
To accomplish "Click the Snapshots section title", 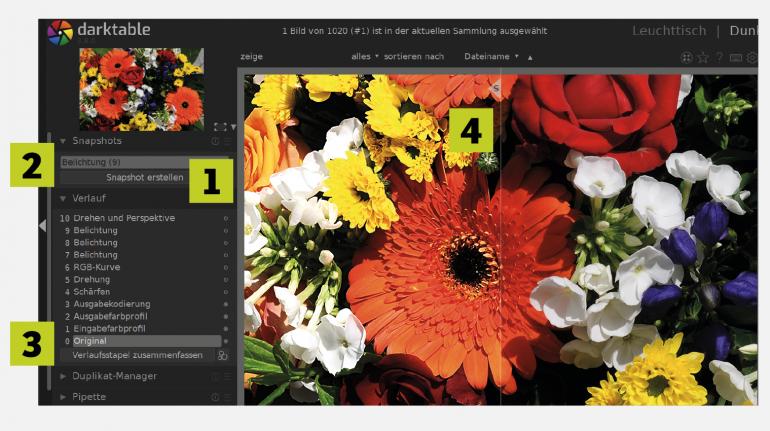I will pyautogui.click(x=97, y=141).
